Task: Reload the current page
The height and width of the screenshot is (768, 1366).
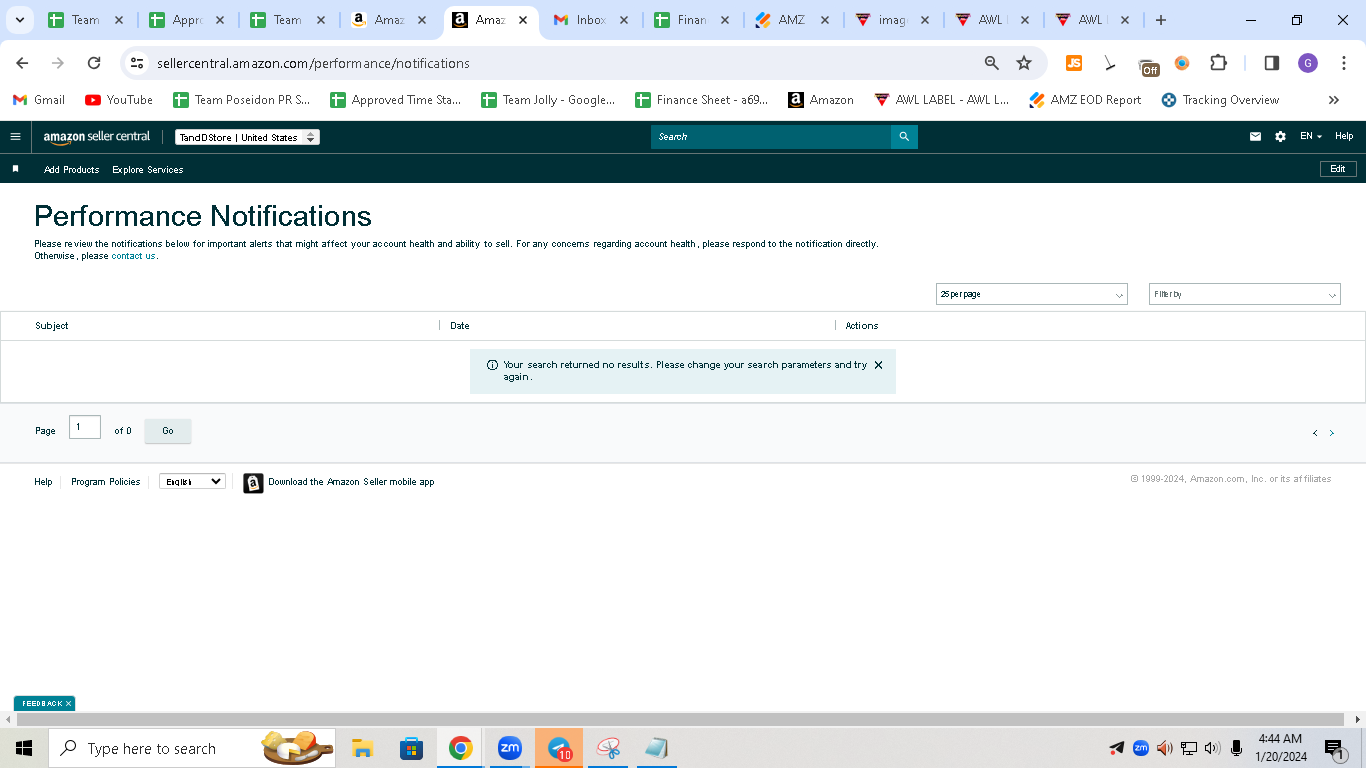Action: [94, 63]
